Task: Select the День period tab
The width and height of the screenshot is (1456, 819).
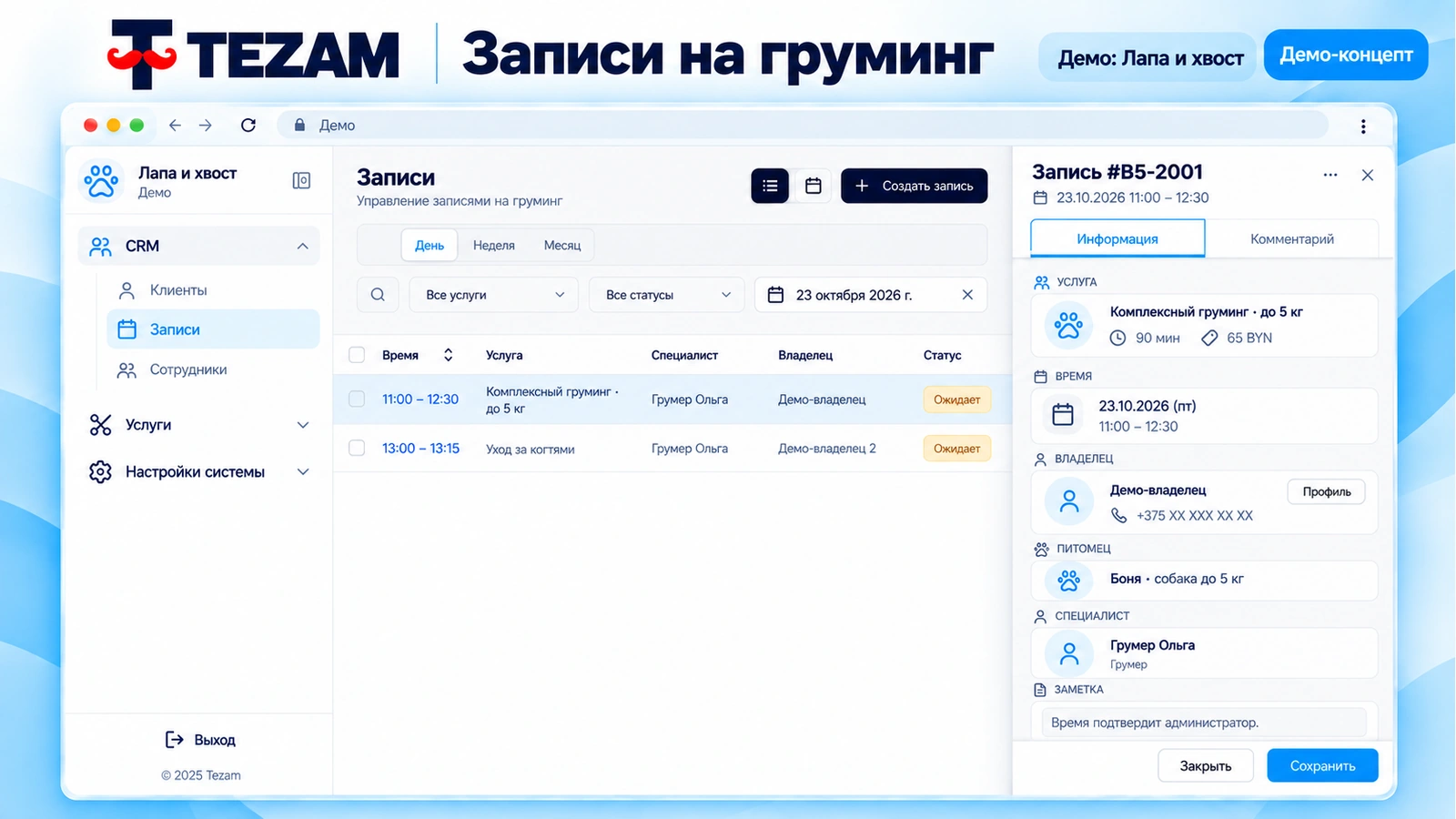Action: [x=430, y=245]
